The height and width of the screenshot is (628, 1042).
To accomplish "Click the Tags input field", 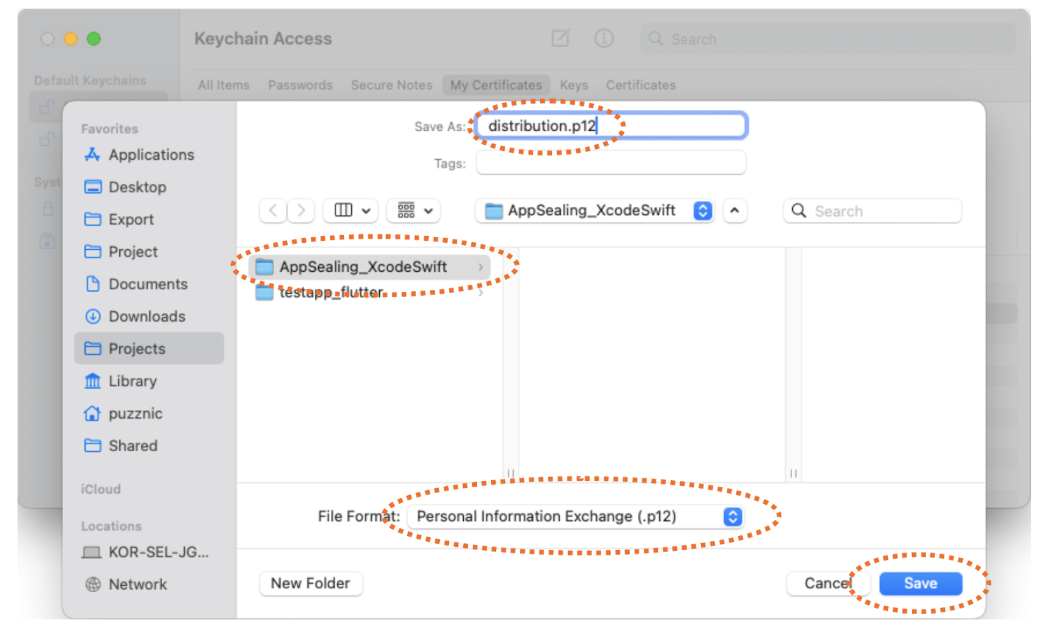I will click(610, 162).
